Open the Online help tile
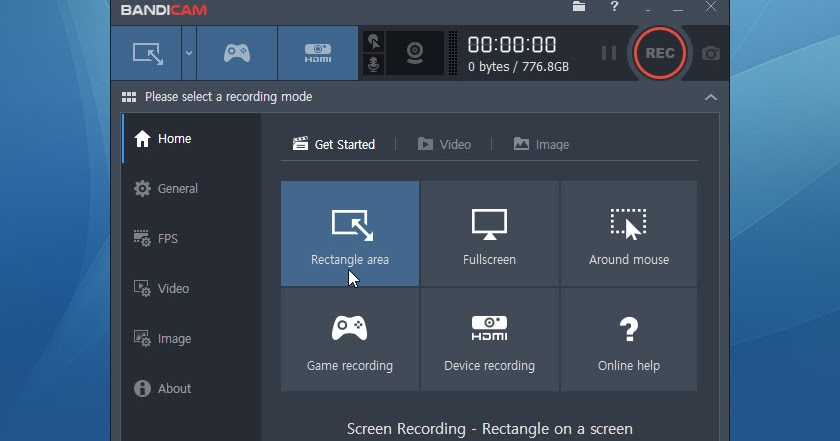Viewport: 840px width, 441px height. pos(629,340)
